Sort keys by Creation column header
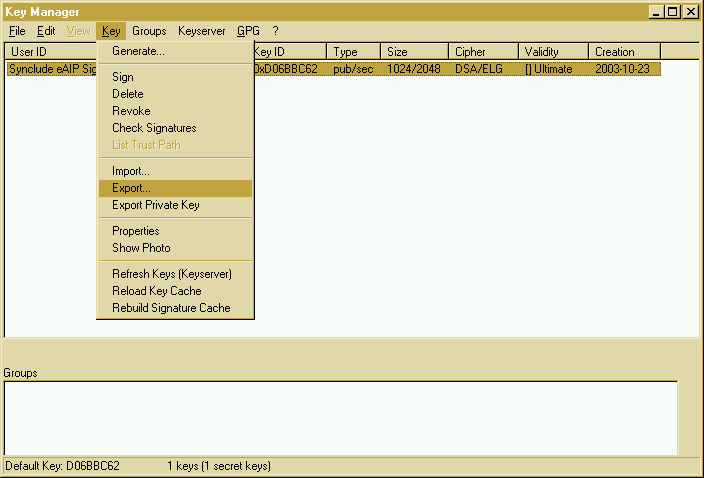This screenshot has width=704, height=478. 624,51
